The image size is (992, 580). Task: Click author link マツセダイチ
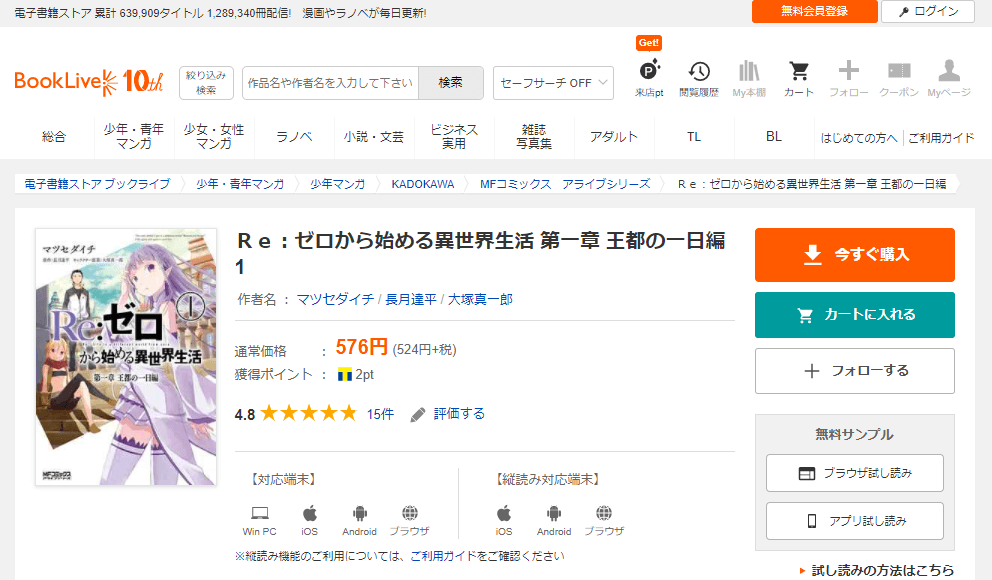click(336, 299)
